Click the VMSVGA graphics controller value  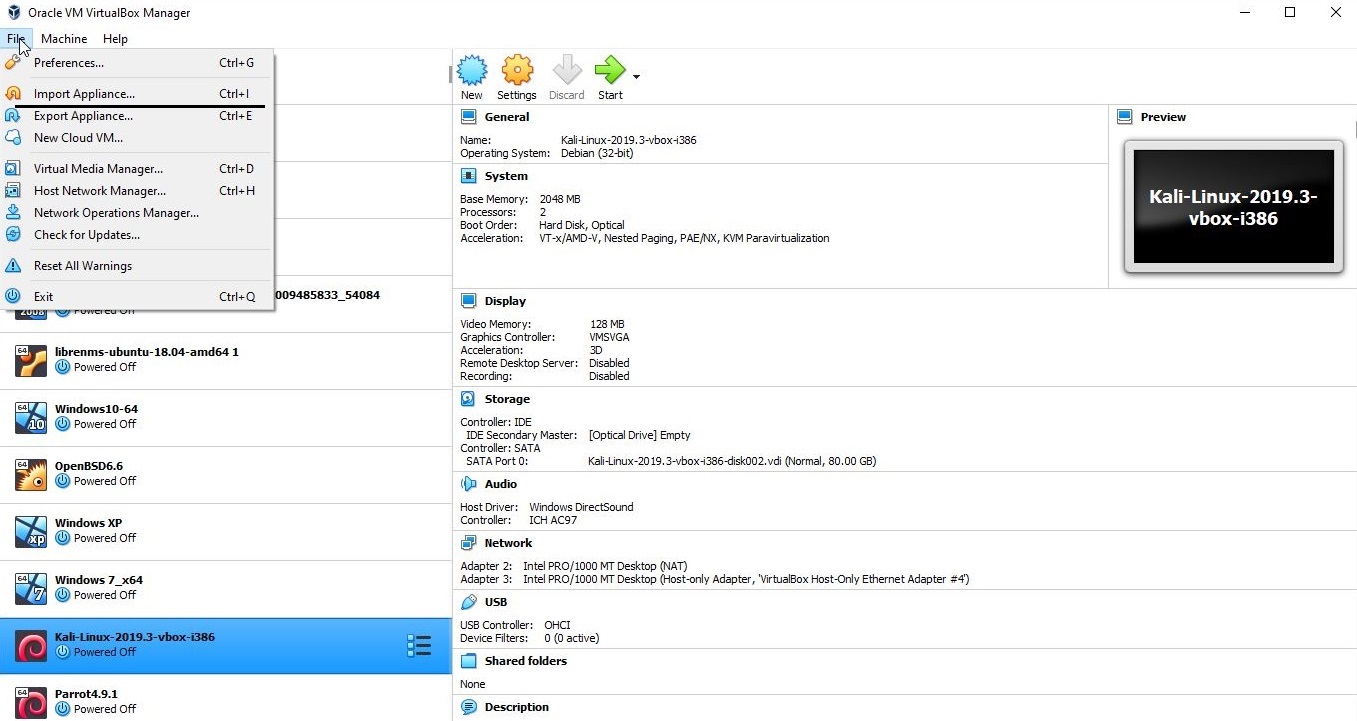[x=610, y=337]
